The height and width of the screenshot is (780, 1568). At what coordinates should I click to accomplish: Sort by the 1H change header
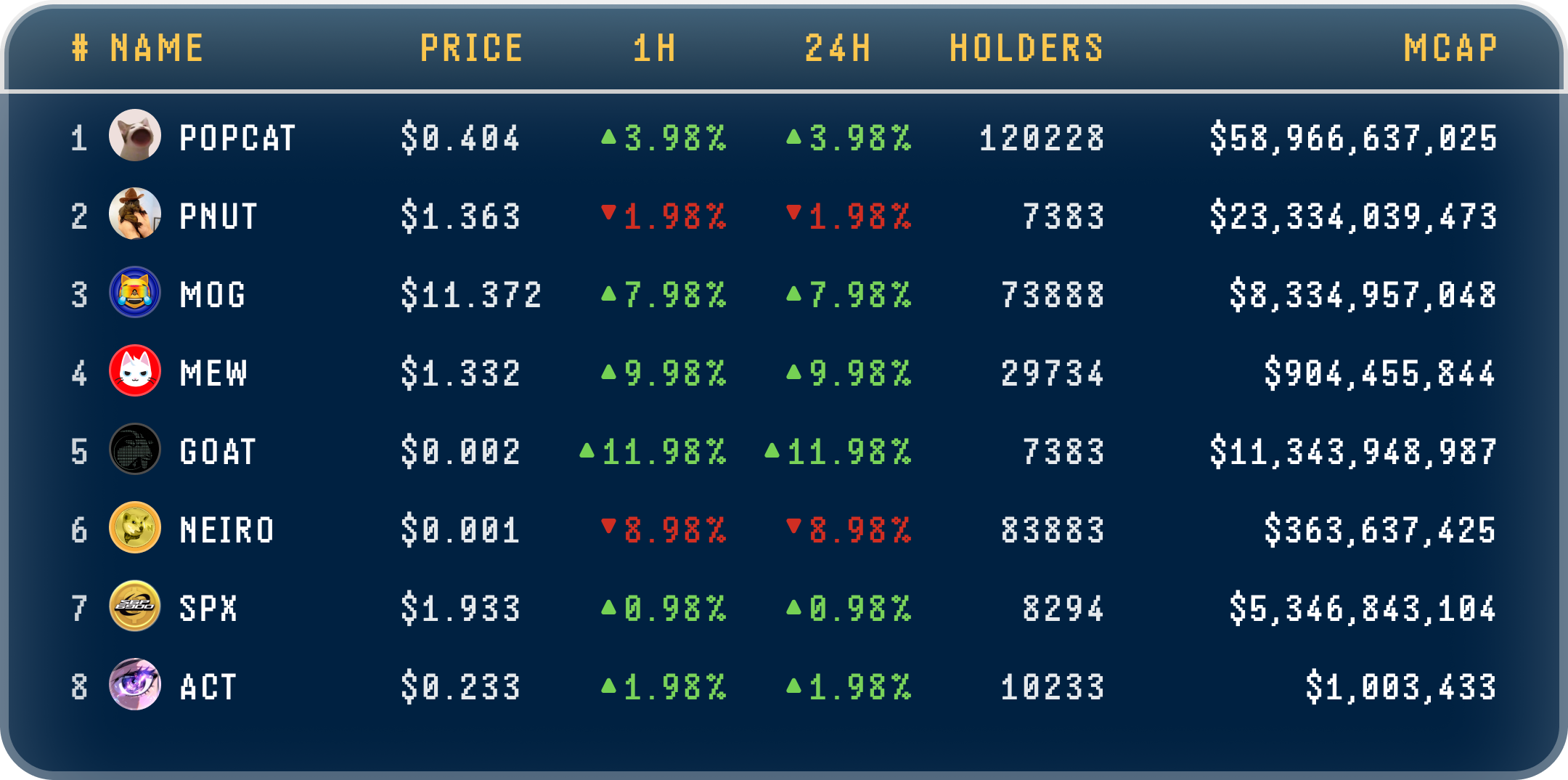[x=655, y=49]
